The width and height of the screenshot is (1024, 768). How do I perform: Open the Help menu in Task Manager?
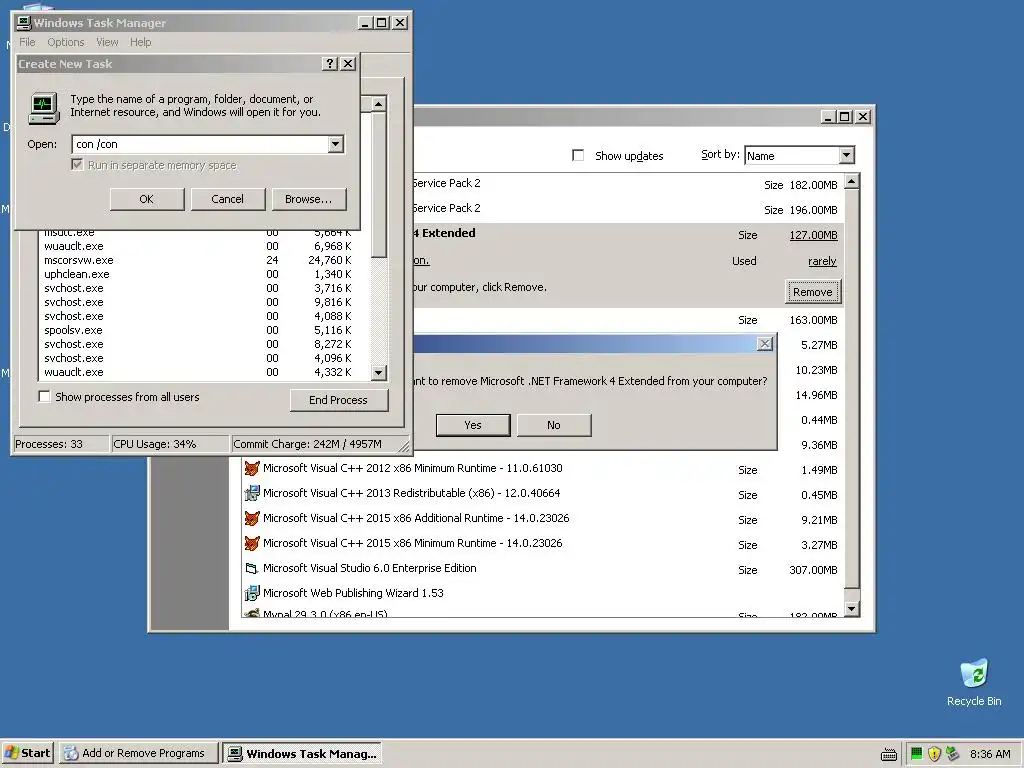tap(140, 42)
